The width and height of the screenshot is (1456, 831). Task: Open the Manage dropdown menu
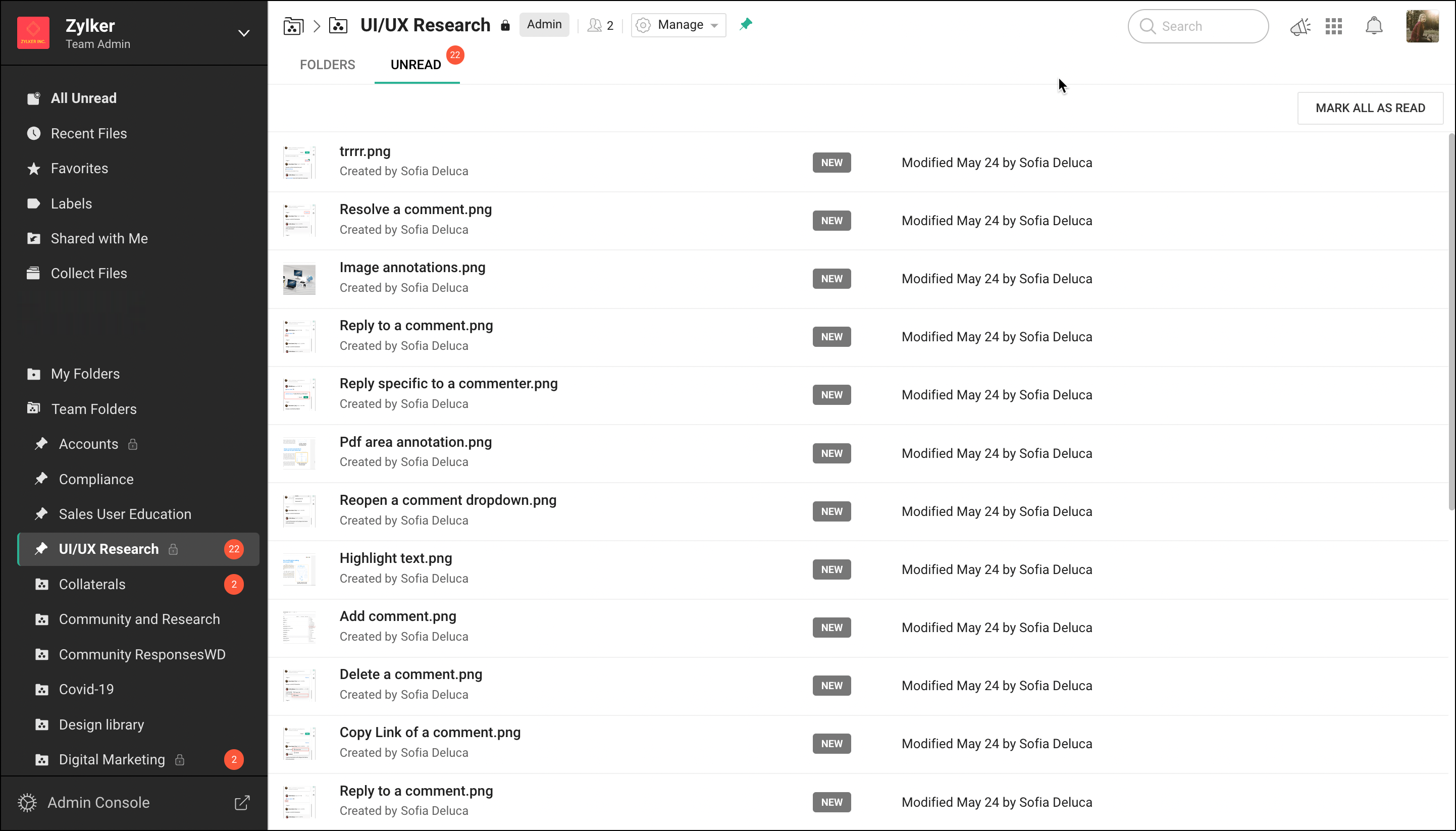(x=678, y=25)
